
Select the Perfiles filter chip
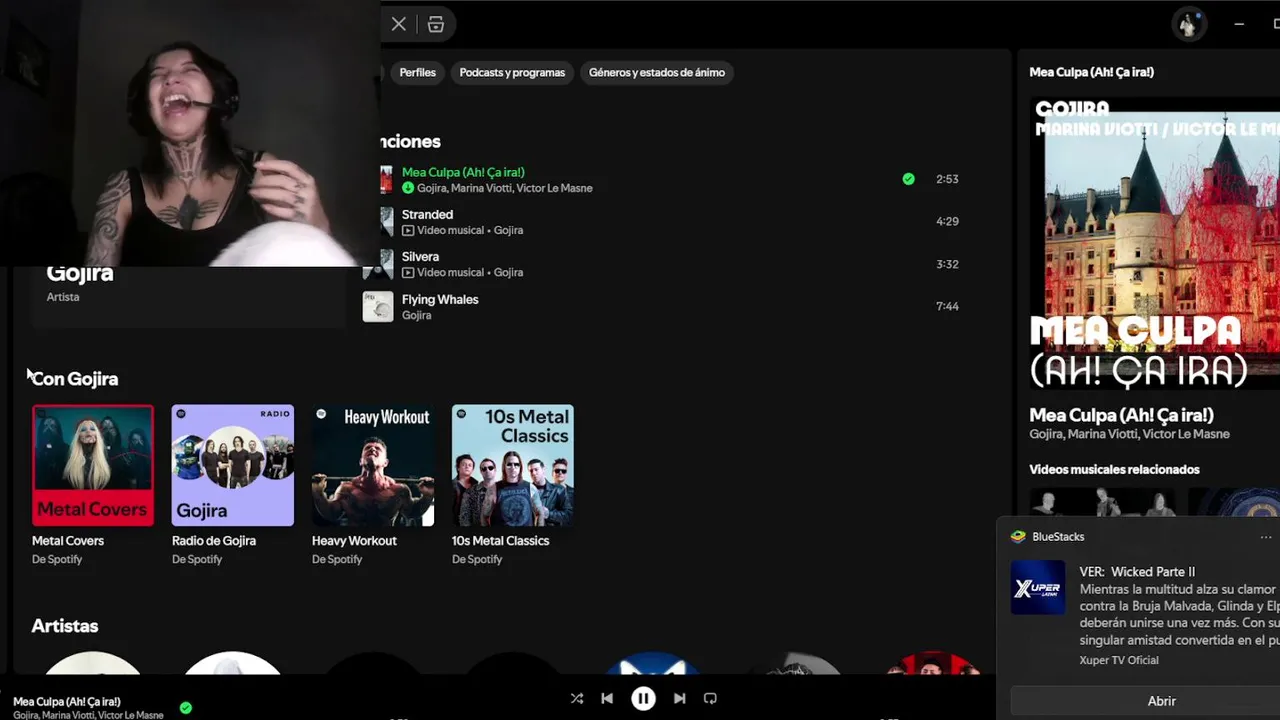click(417, 72)
